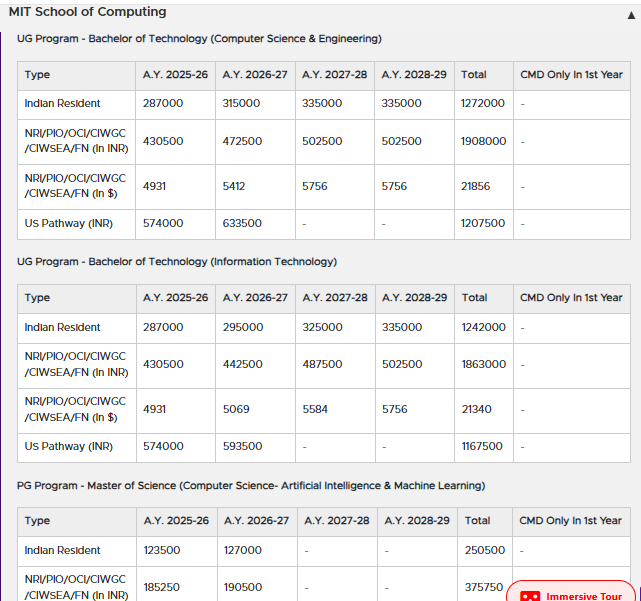Click the MIT School of Computing header

[x=88, y=12]
